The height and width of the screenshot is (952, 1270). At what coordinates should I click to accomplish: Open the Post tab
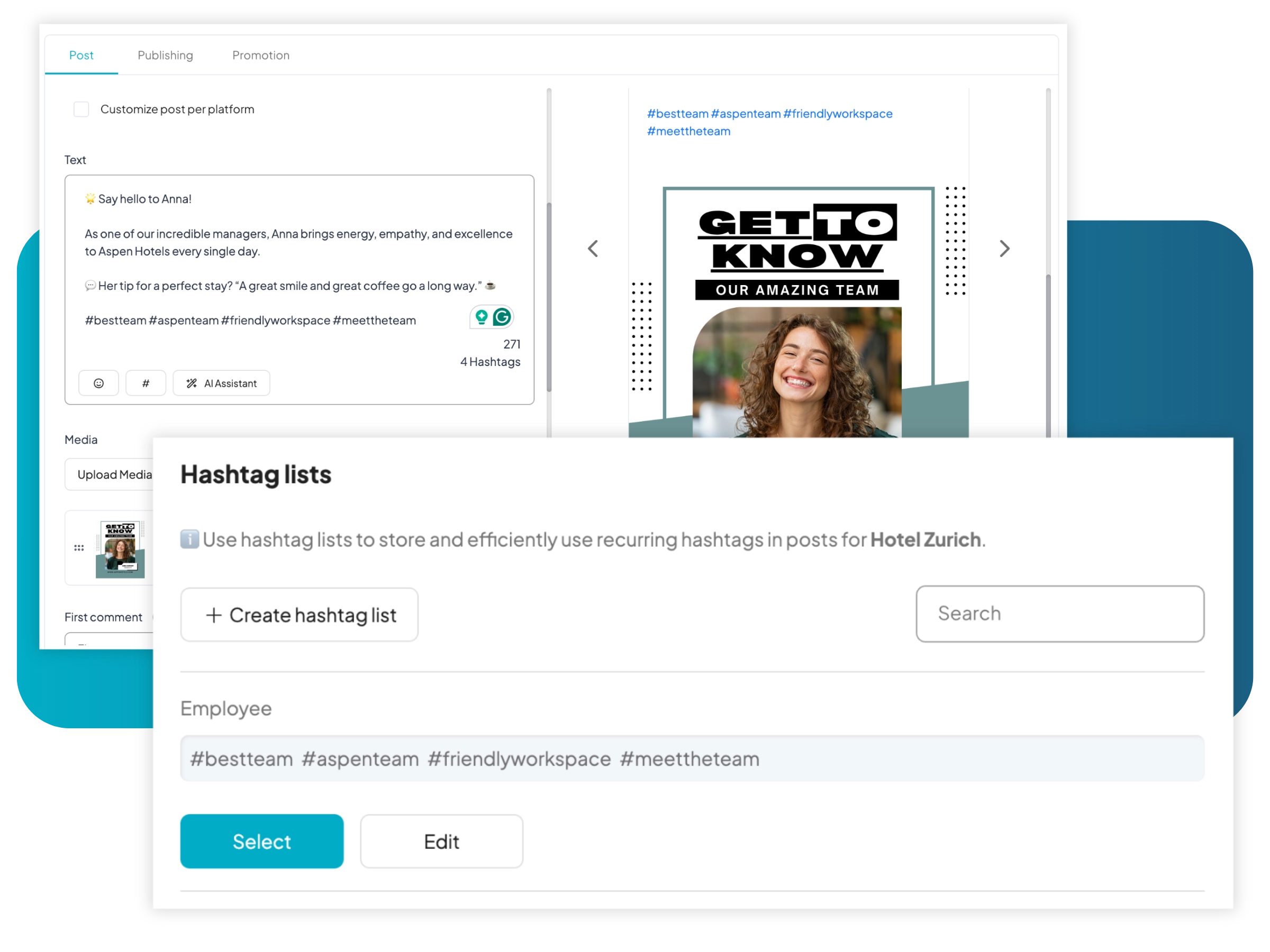point(81,55)
